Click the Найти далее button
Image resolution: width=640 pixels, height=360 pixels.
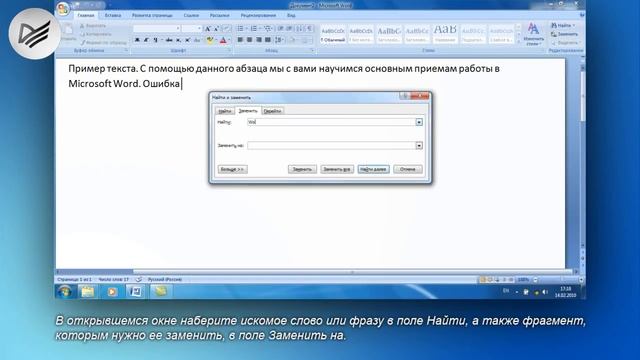point(373,169)
